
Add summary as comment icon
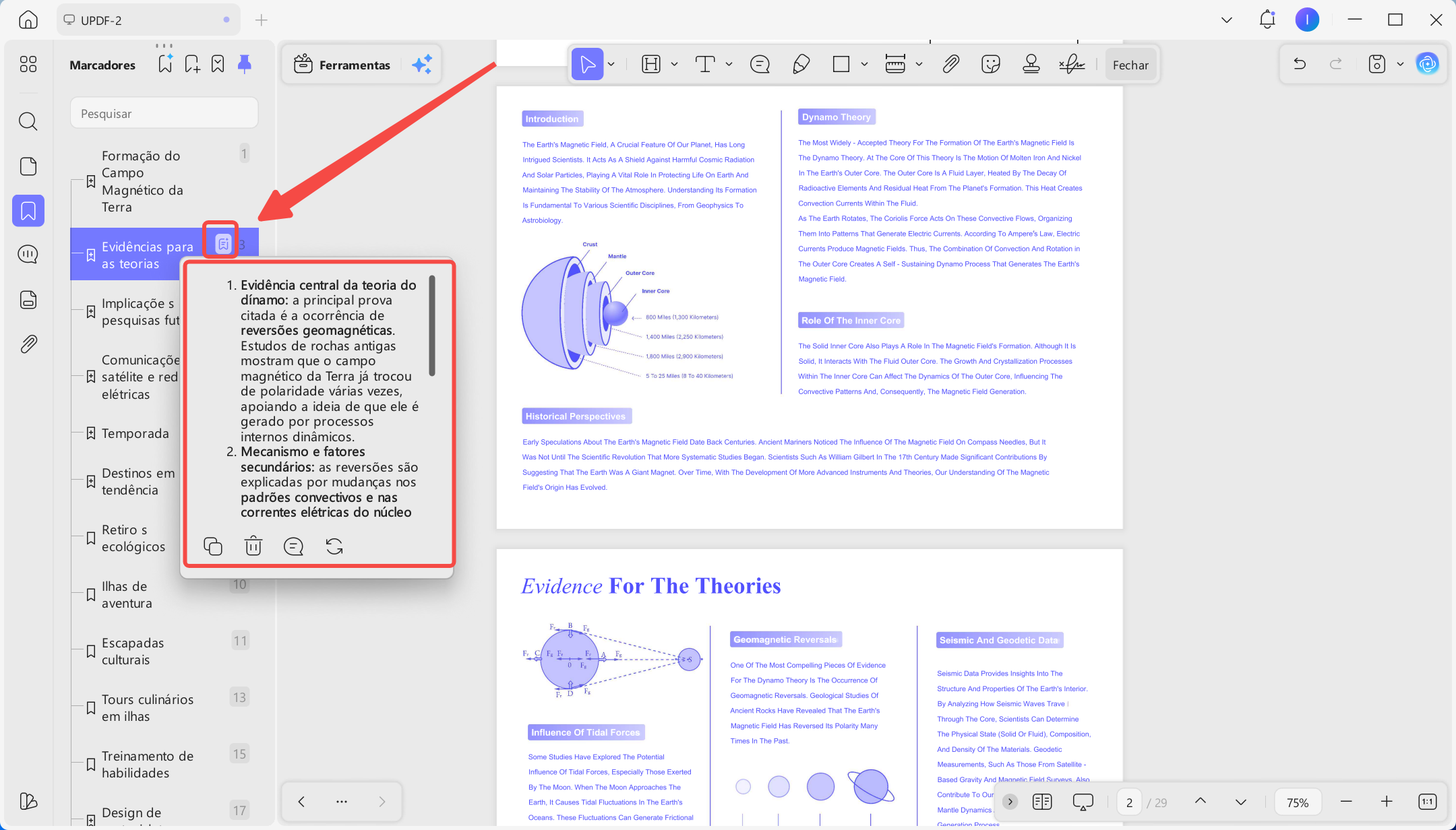(294, 546)
